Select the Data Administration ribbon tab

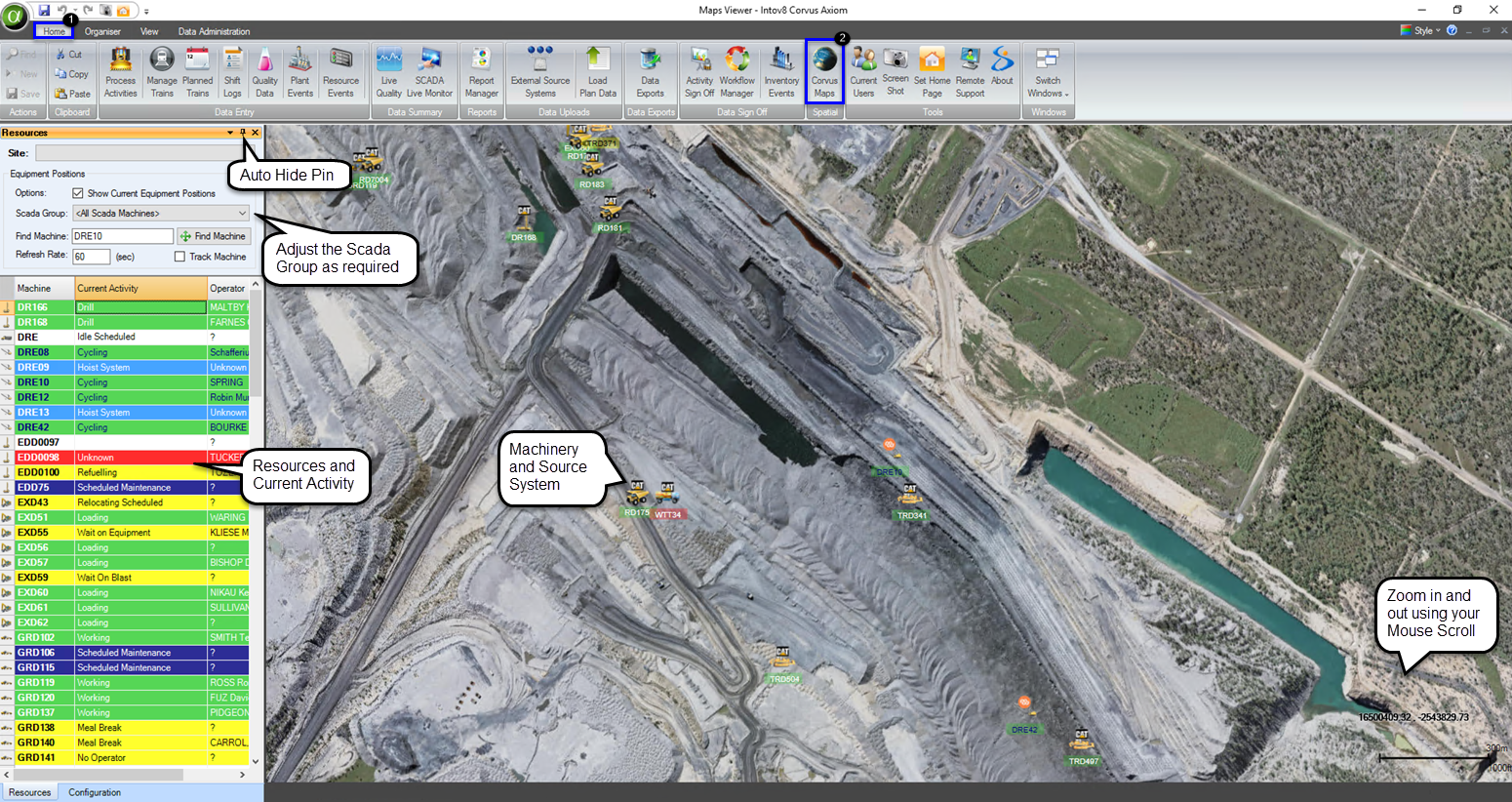[x=214, y=31]
